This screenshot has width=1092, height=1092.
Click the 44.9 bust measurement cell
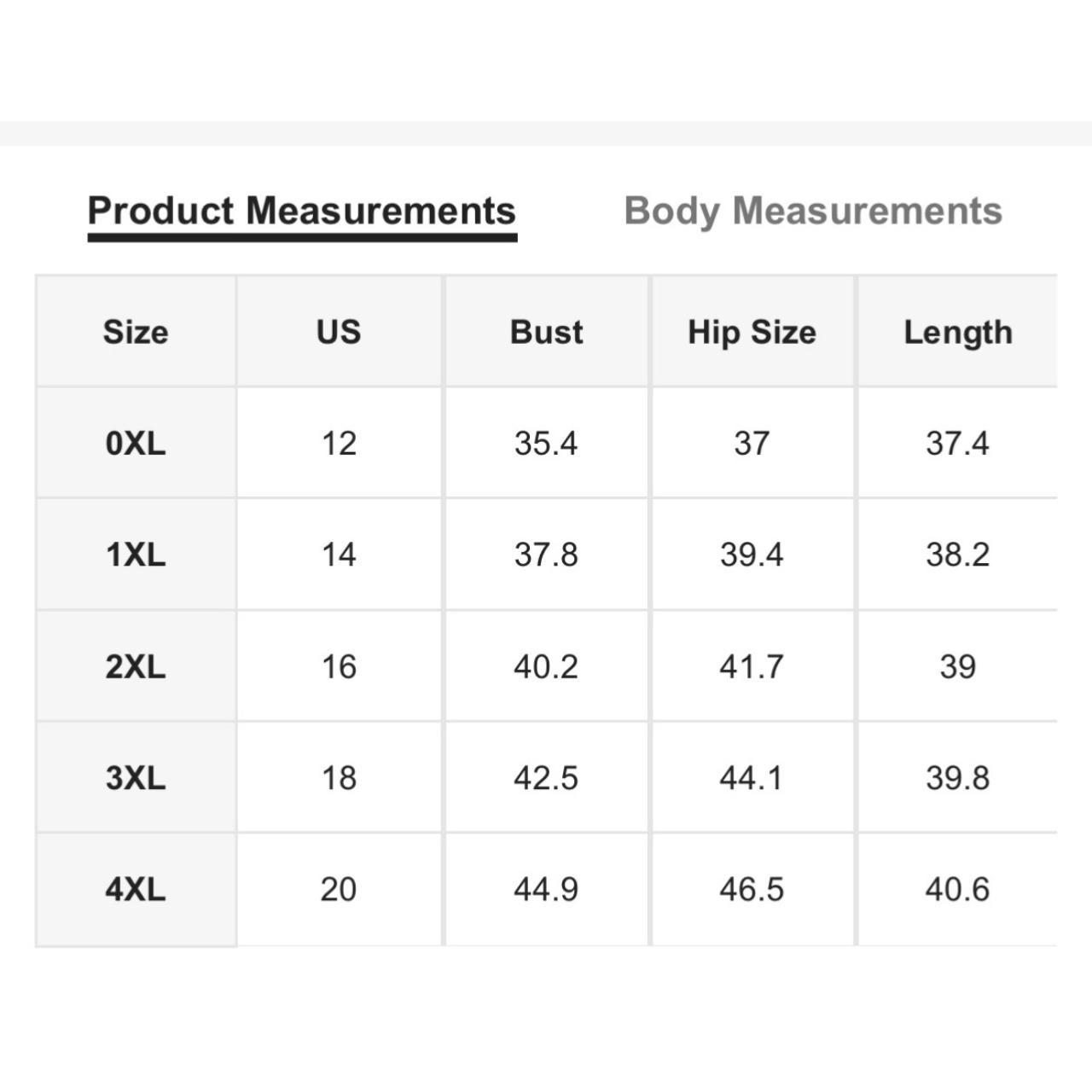tap(546, 890)
